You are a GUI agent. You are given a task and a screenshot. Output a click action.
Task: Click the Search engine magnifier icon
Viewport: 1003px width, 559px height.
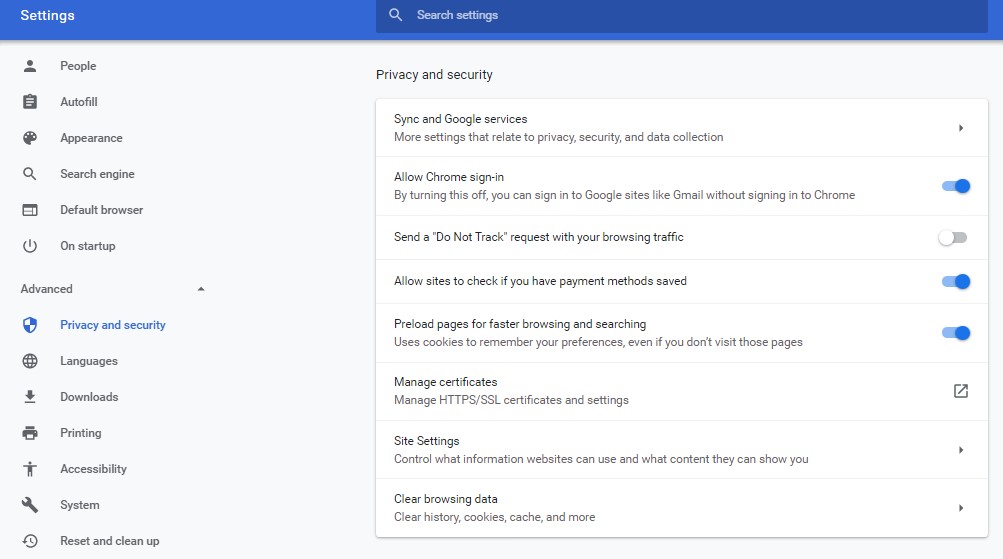click(x=29, y=173)
